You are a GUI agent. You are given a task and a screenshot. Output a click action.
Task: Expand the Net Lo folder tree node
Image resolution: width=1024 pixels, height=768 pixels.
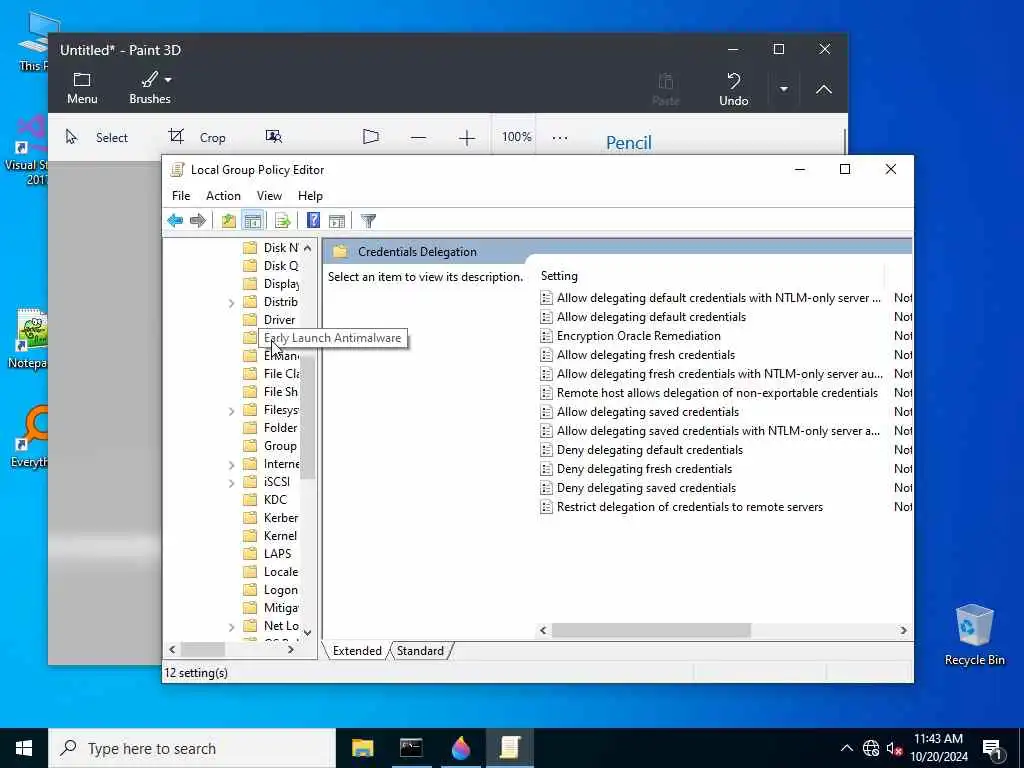tap(231, 627)
